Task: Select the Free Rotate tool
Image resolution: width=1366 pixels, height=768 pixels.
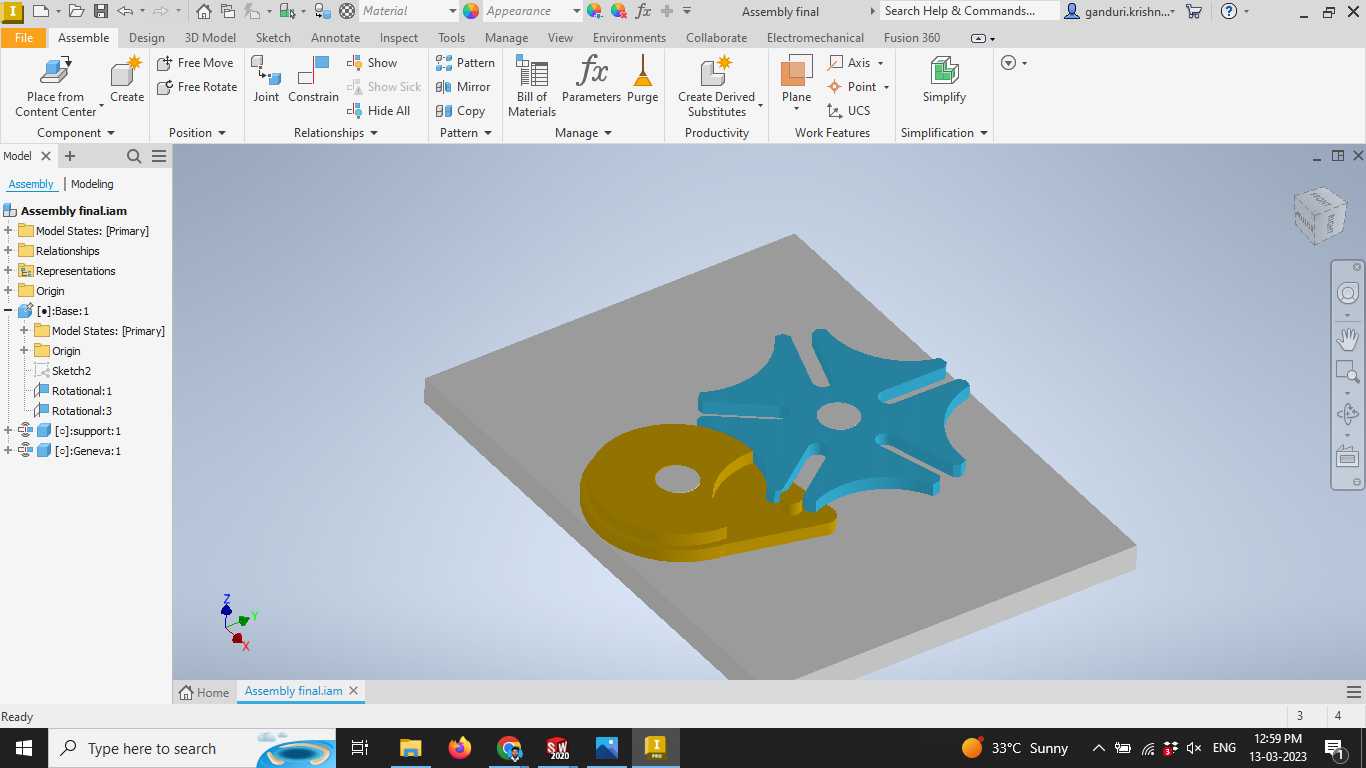Action: (197, 87)
